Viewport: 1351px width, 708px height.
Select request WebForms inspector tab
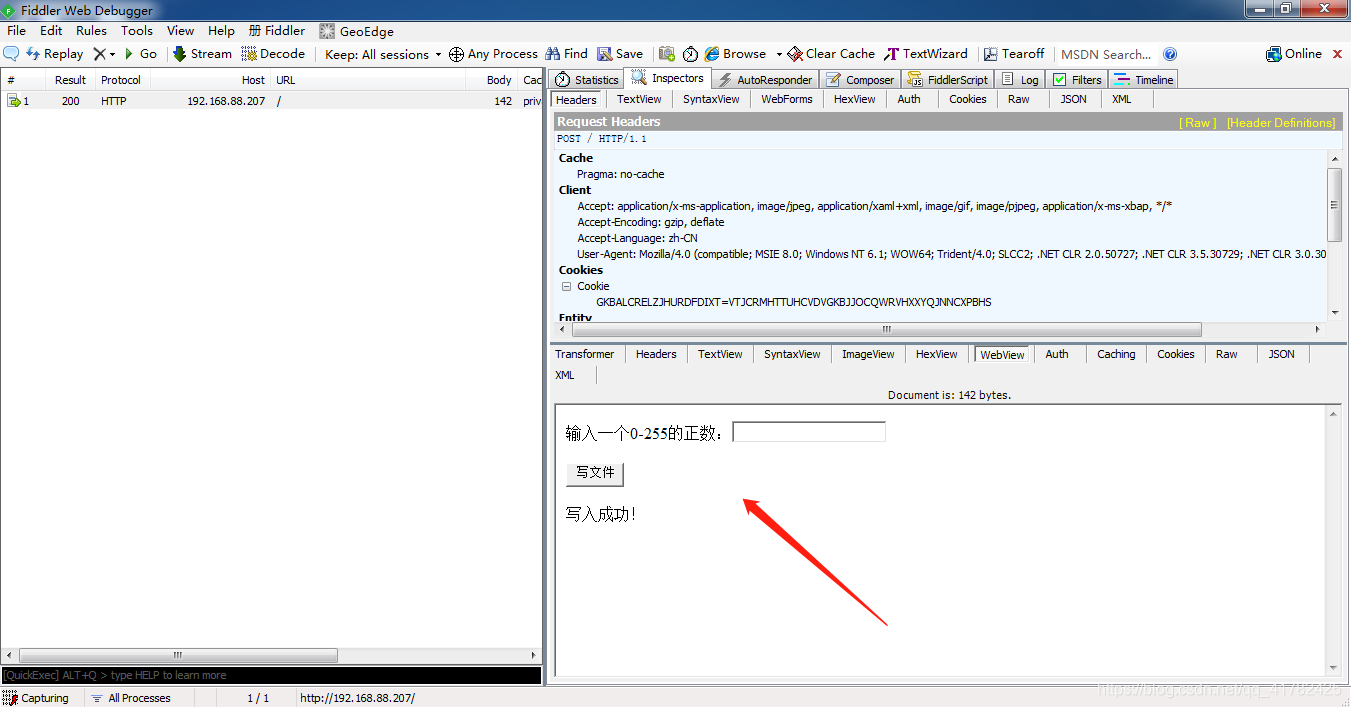point(786,99)
